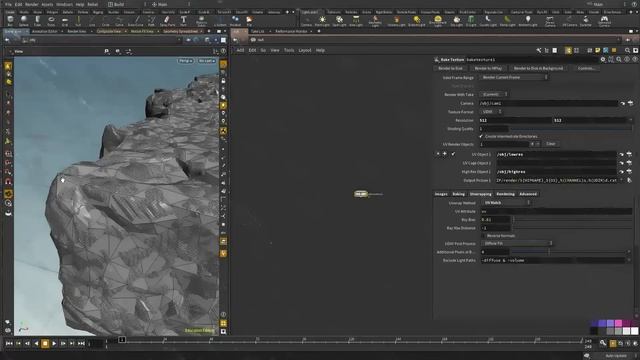This screenshot has height=360, width=640.
Task: Click the bakeTexture1 node in network
Action: click(361, 194)
